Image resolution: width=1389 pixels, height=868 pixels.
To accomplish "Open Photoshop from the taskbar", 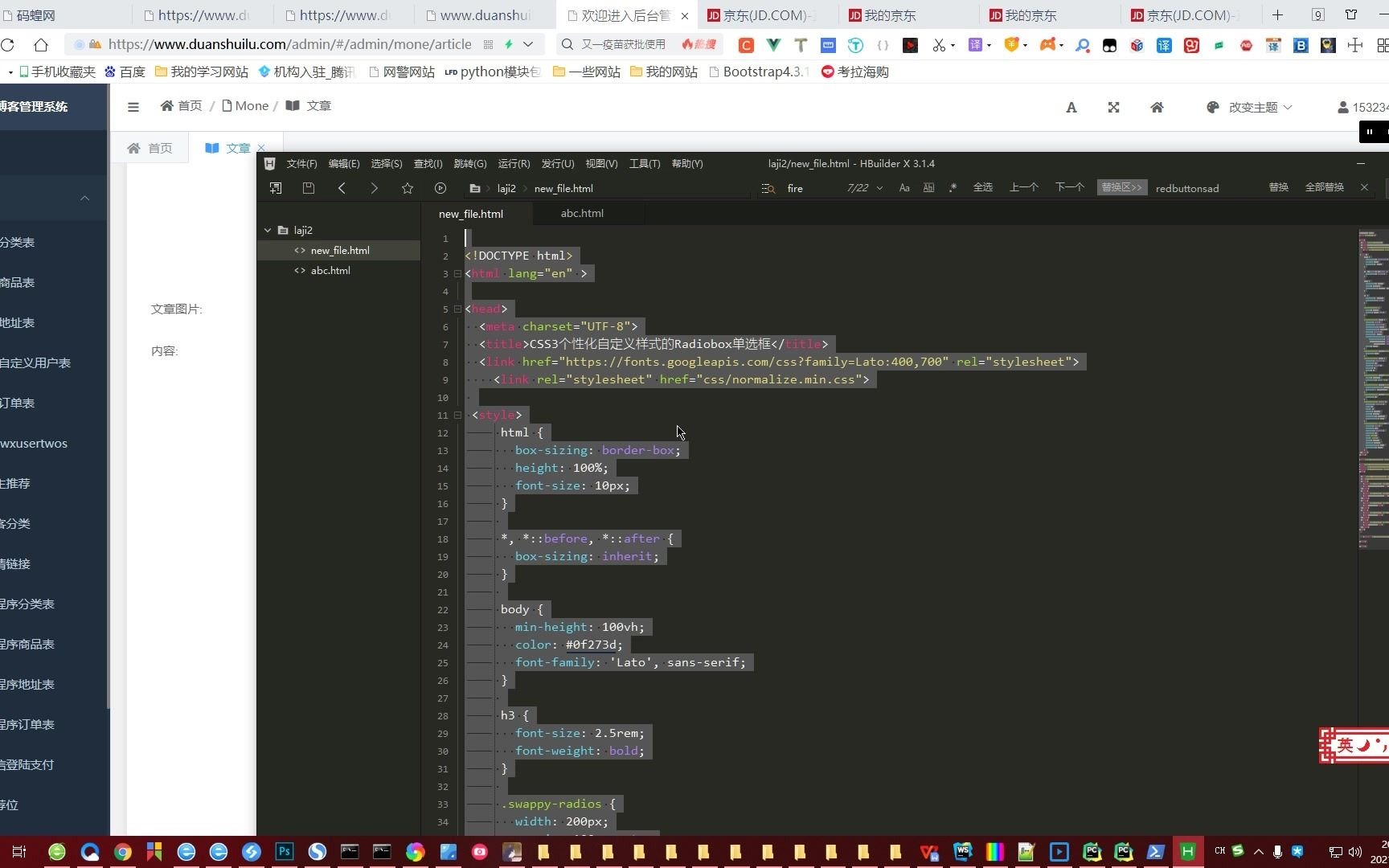I will point(285,852).
